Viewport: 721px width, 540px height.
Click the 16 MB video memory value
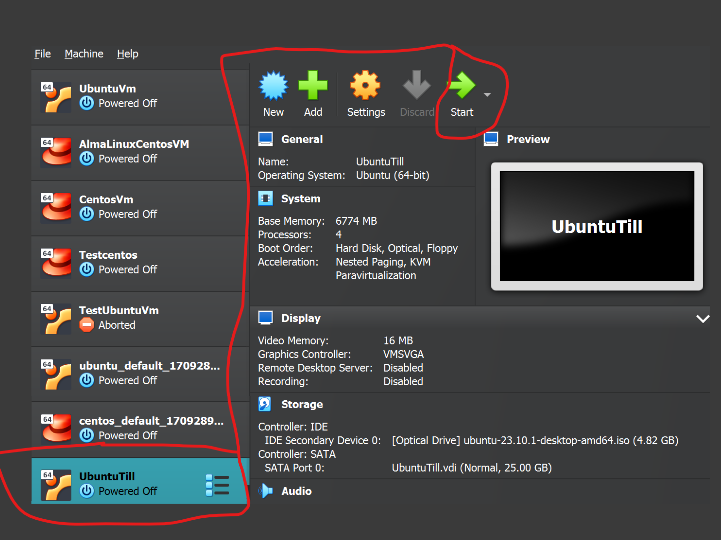pyautogui.click(x=398, y=340)
